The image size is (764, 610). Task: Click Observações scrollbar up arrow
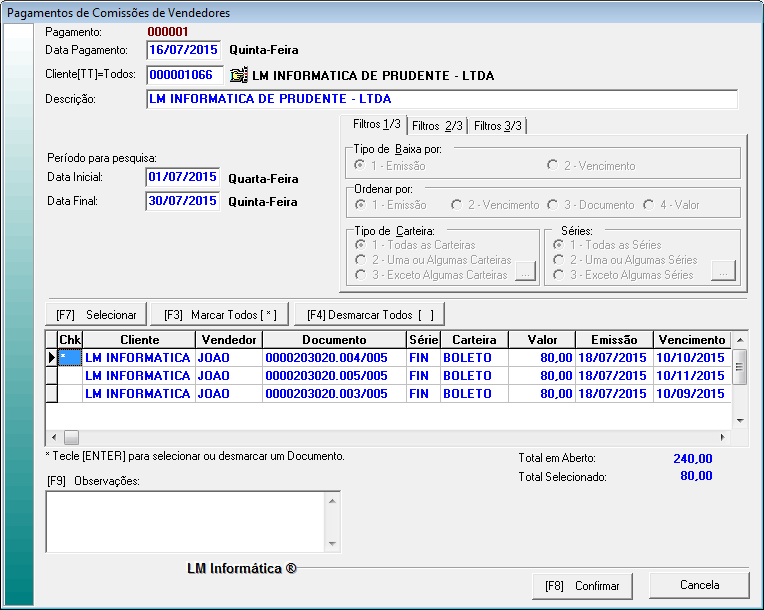(x=332, y=501)
